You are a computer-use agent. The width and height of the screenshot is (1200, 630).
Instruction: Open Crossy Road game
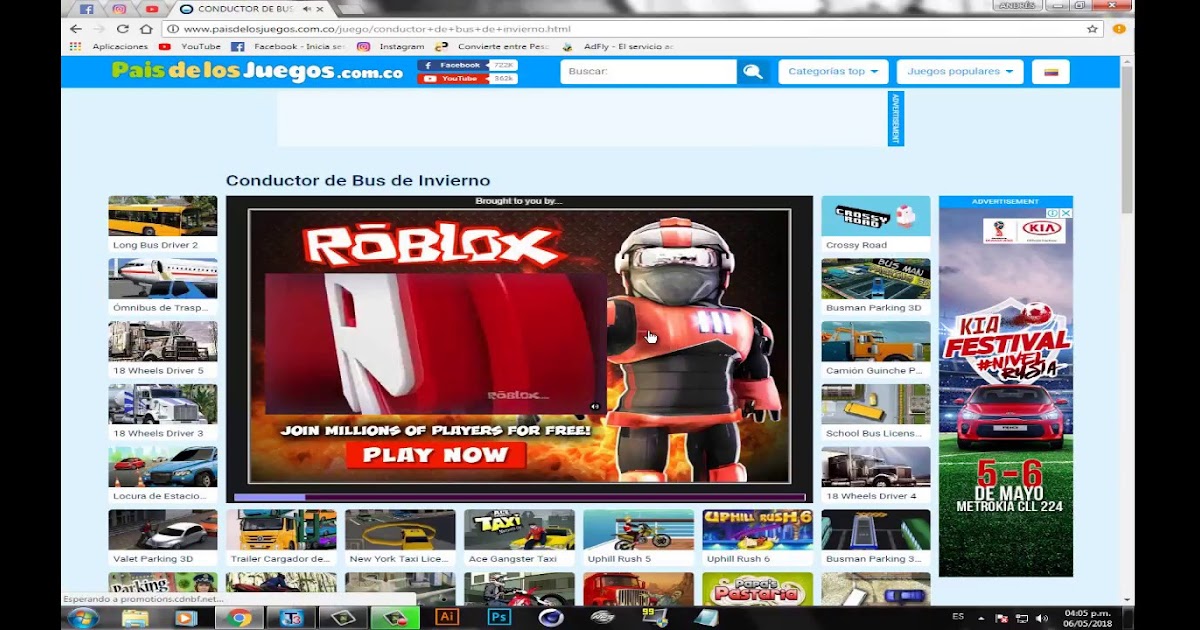(876, 224)
